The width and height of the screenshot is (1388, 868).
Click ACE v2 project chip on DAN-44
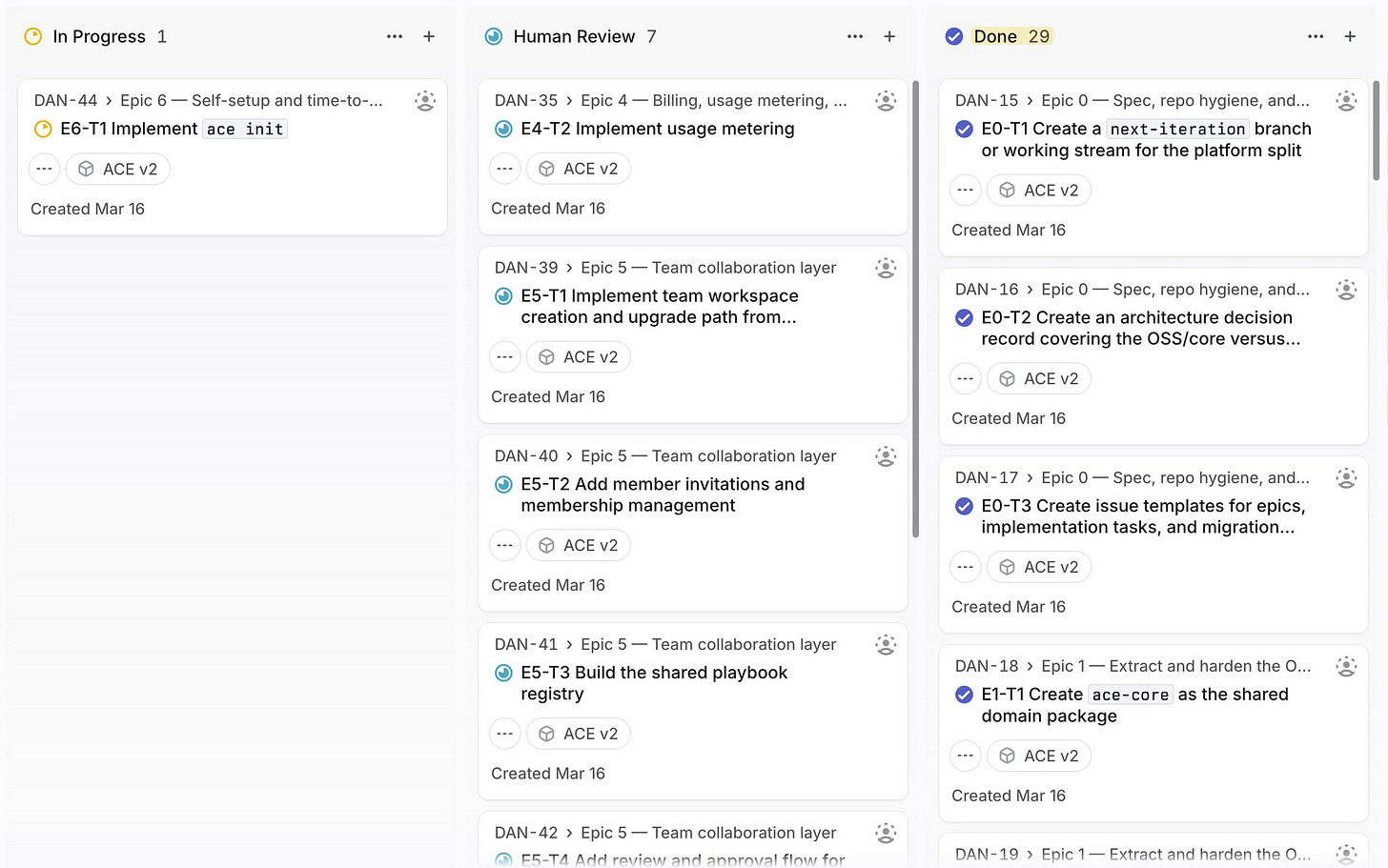click(118, 169)
